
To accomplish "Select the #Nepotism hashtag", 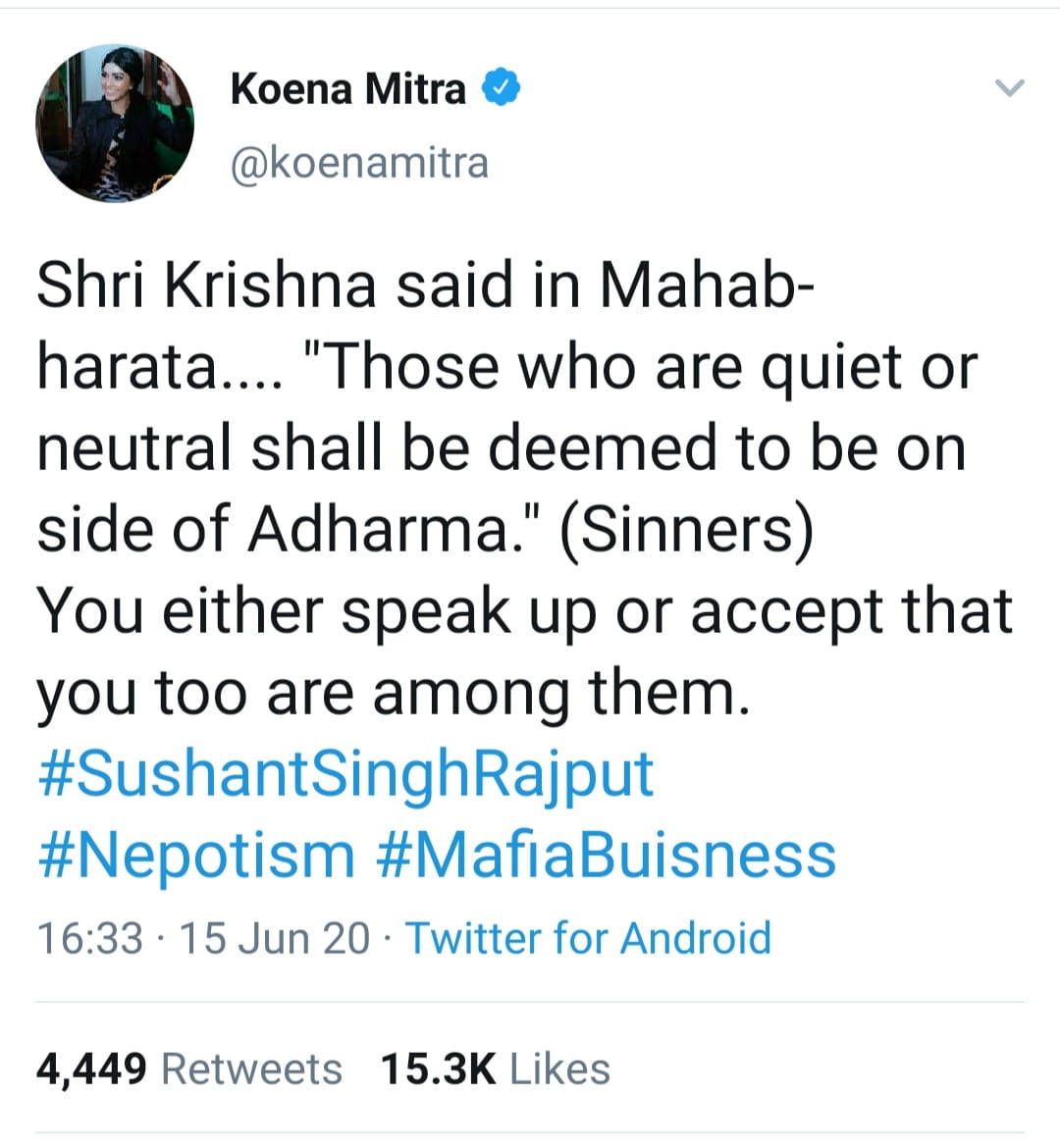I will pyautogui.click(x=196, y=854).
